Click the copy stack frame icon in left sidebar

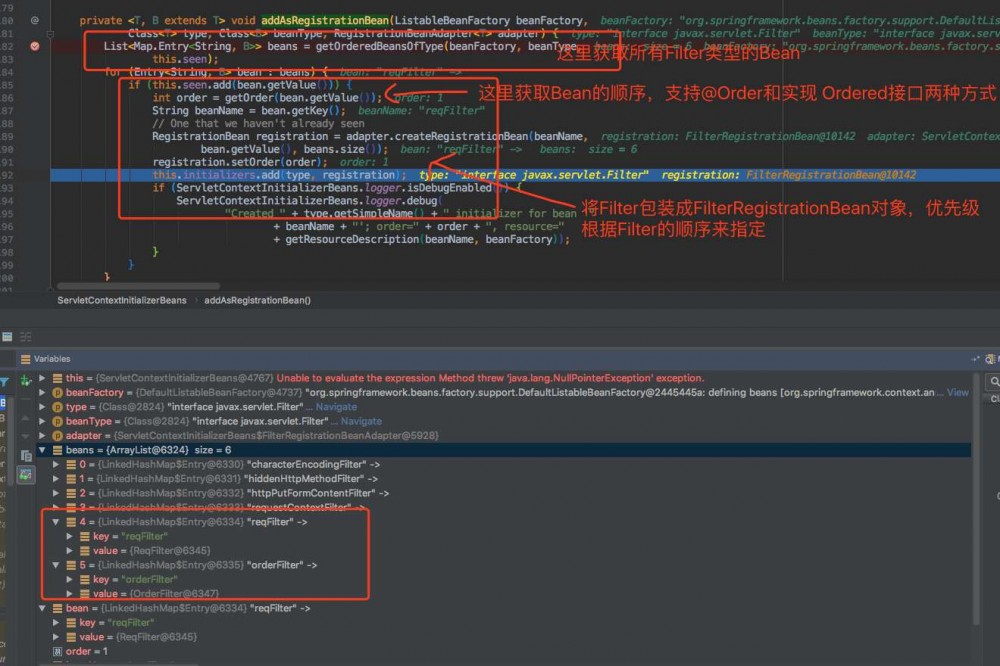point(24,454)
